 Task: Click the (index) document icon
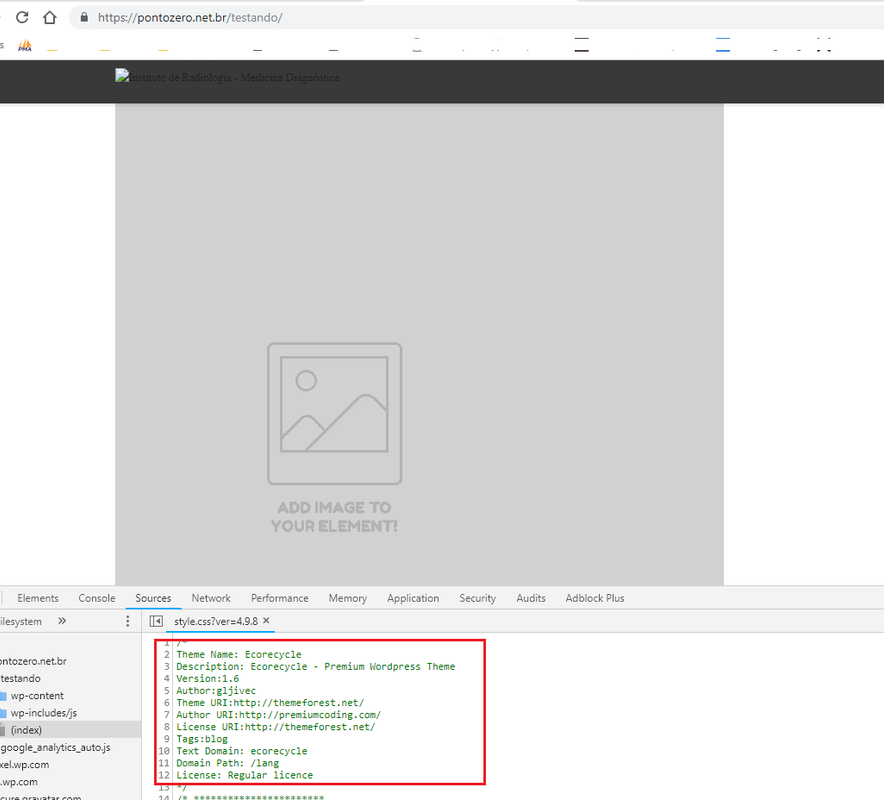(x=3, y=730)
